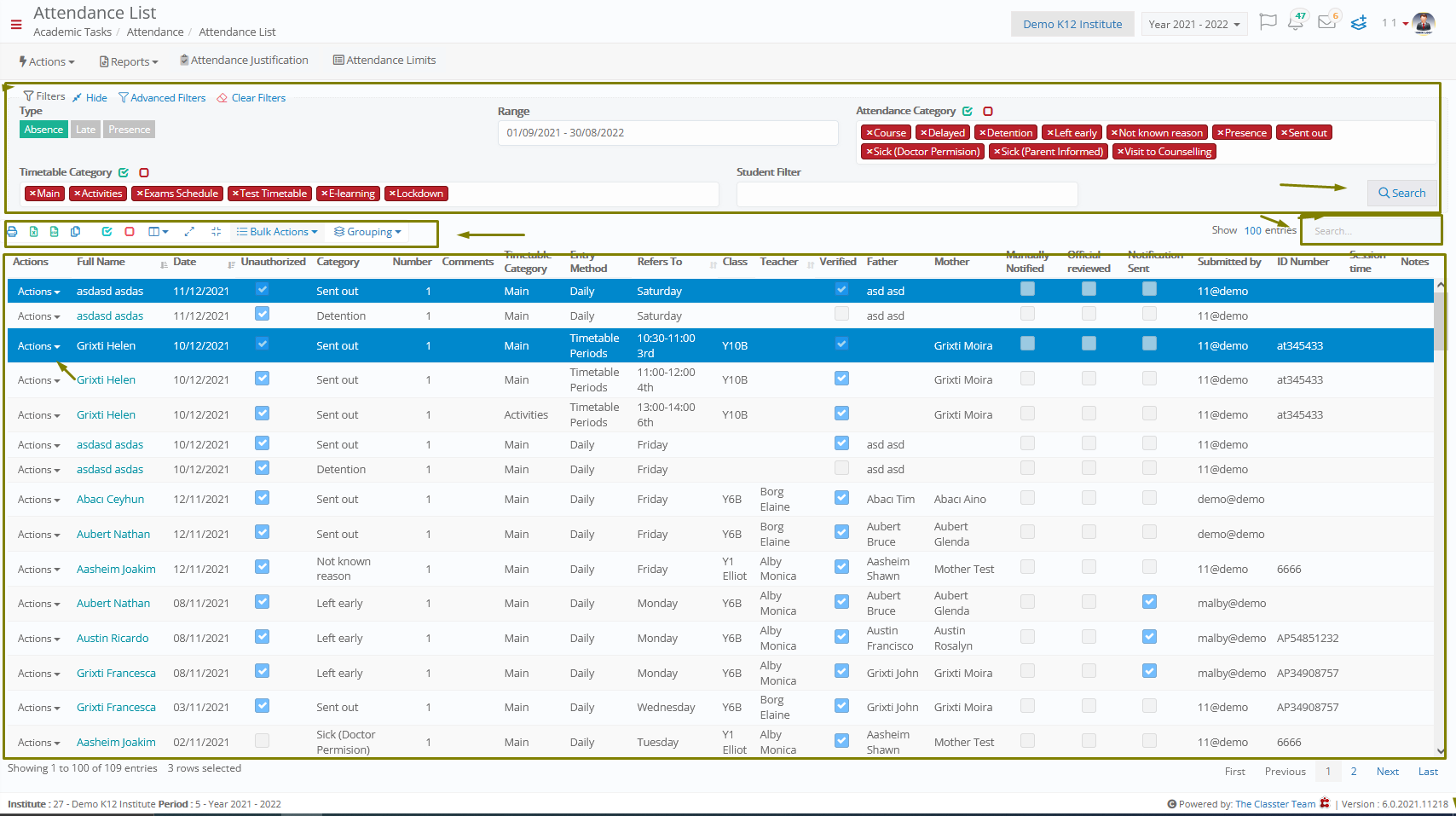
Task: Click the Search button
Action: [x=1402, y=194]
